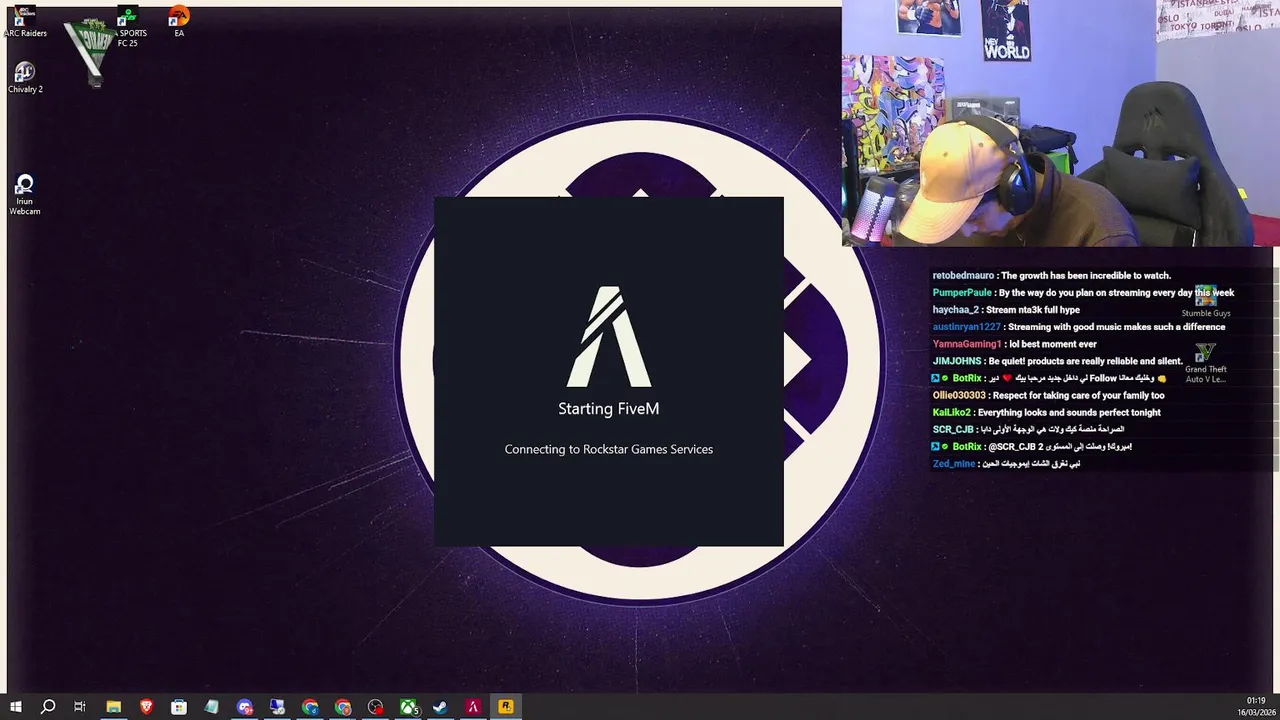Open the computer monitor taskbar icon

277,707
